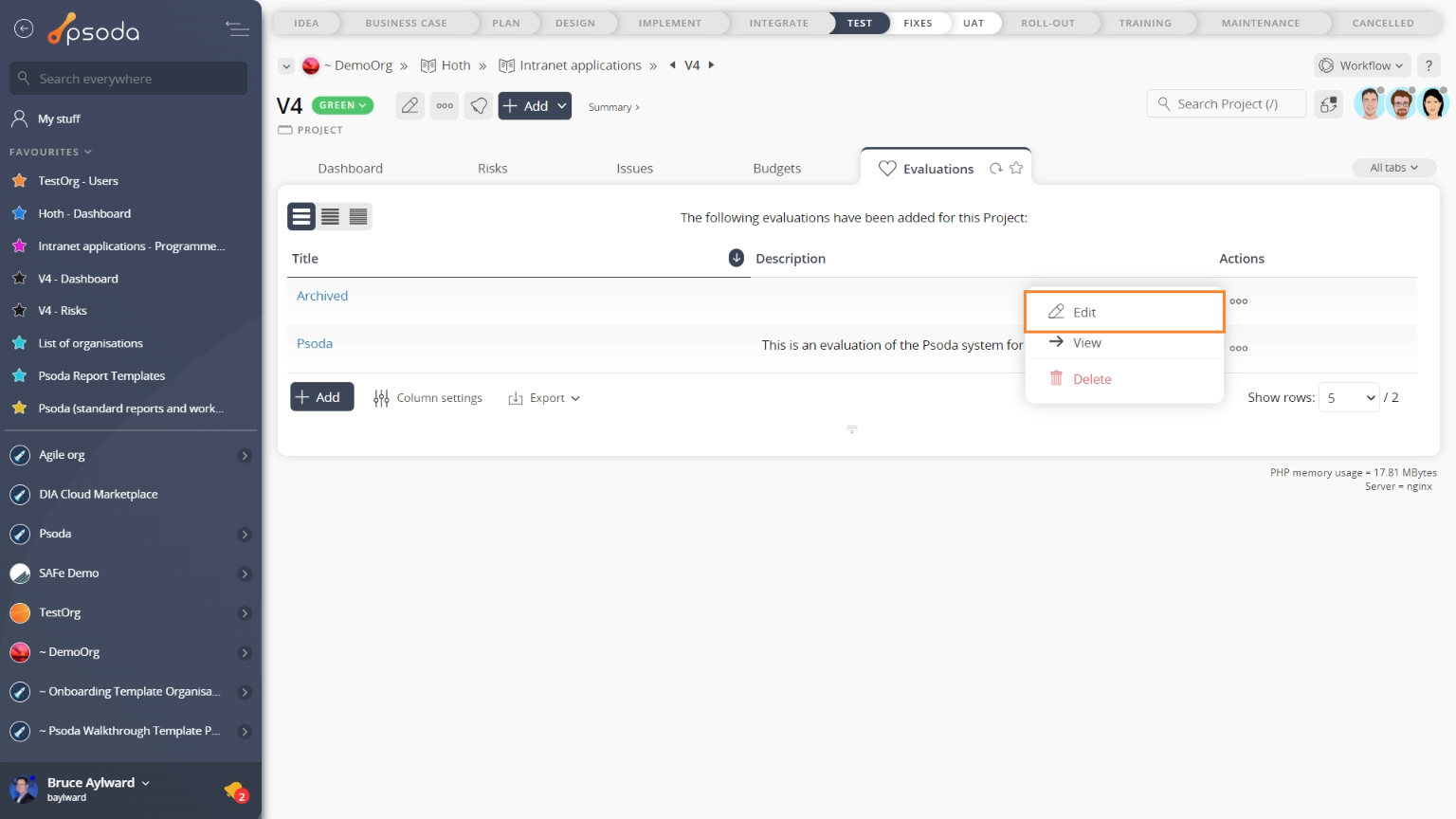Choose Edit in the context menu
Image resolution: width=1456 pixels, height=819 pixels.
[x=1124, y=312]
